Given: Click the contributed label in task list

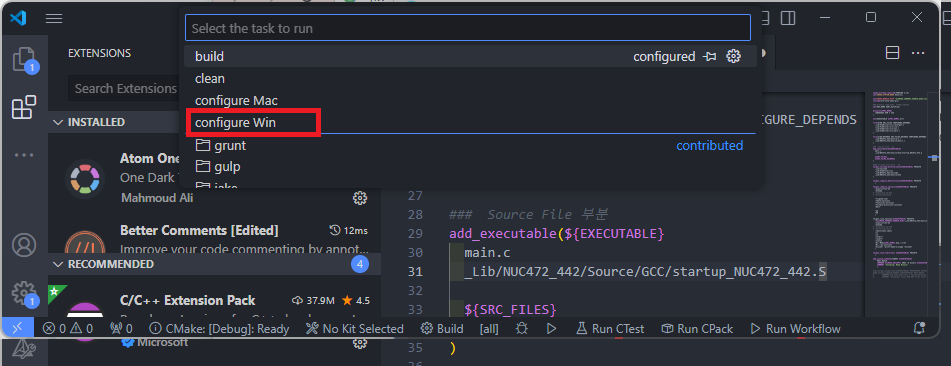Looking at the screenshot, I should (x=710, y=146).
